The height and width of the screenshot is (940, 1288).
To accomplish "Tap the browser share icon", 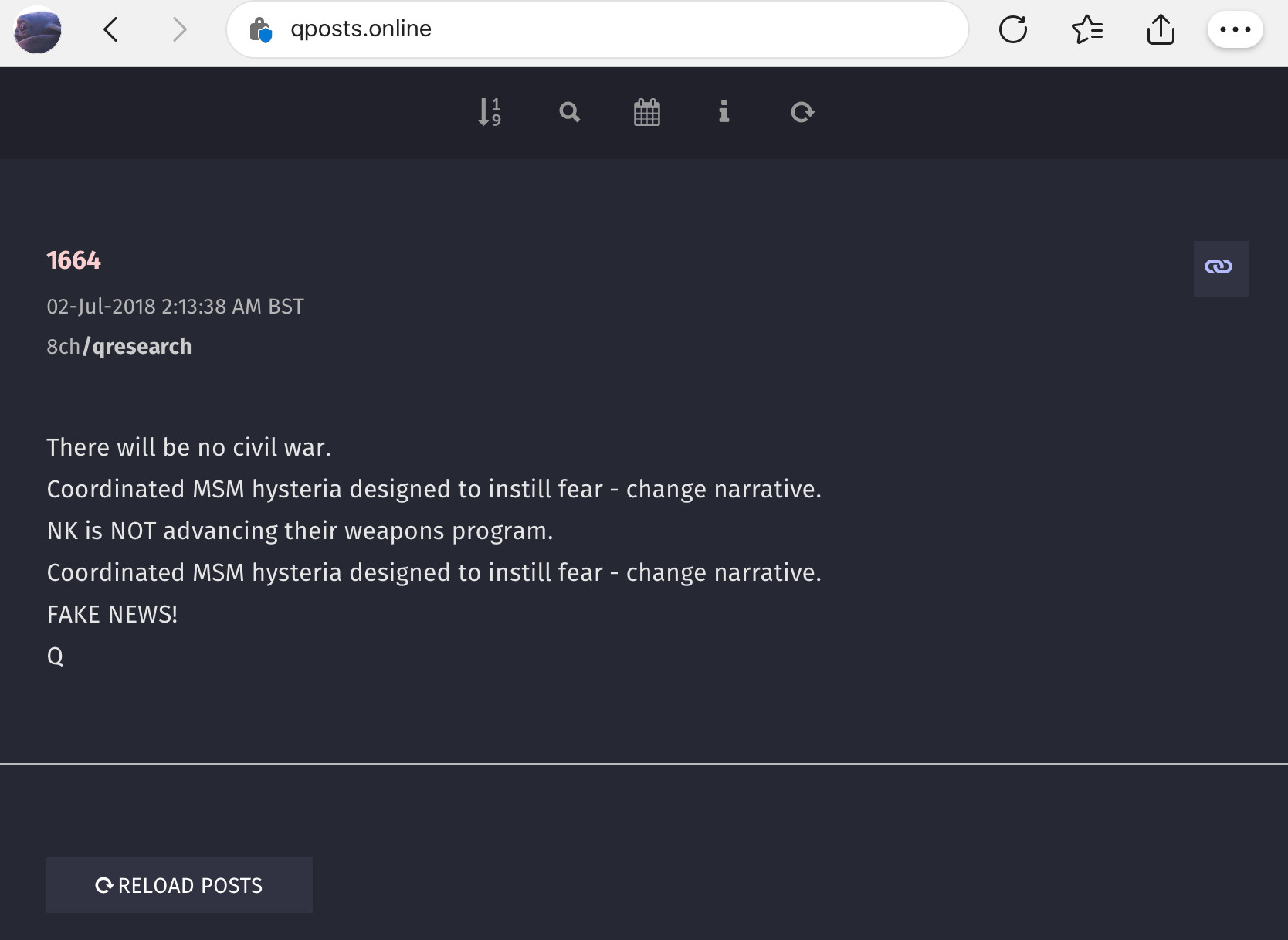I will click(x=1160, y=30).
